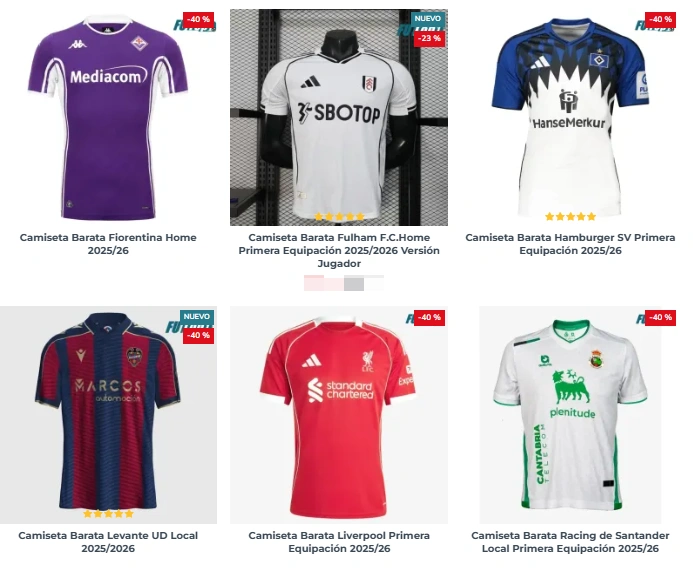Click the -23% discount badge on Fulham

pyautogui.click(x=430, y=38)
